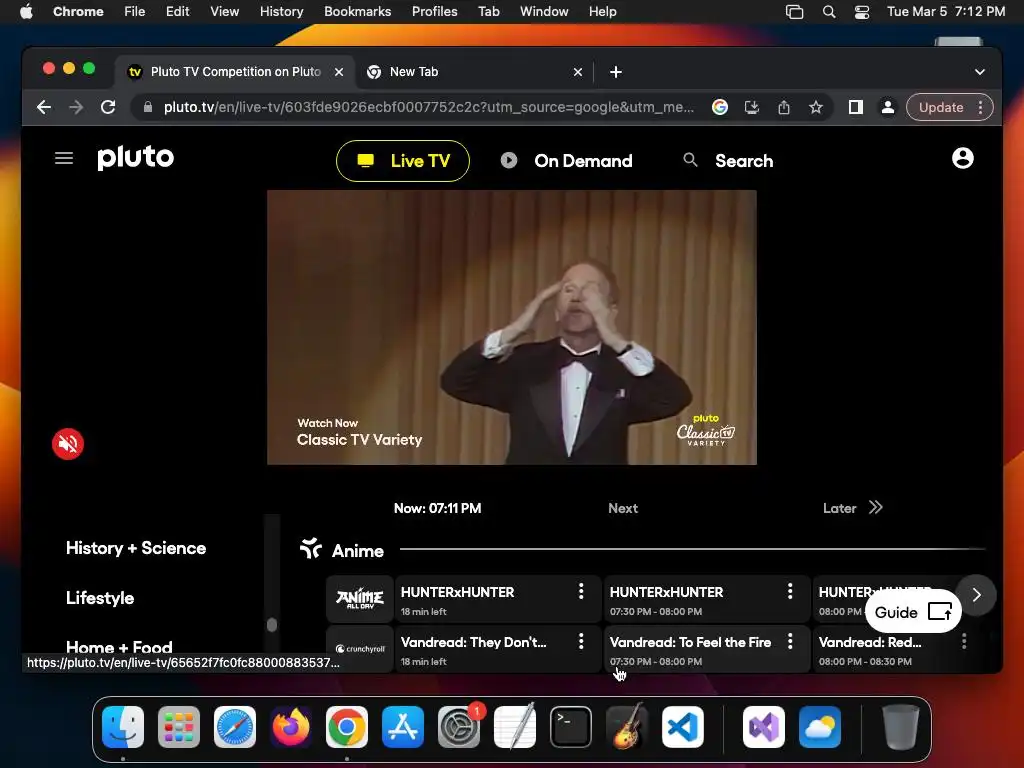Jump to Later time slots

pos(853,508)
